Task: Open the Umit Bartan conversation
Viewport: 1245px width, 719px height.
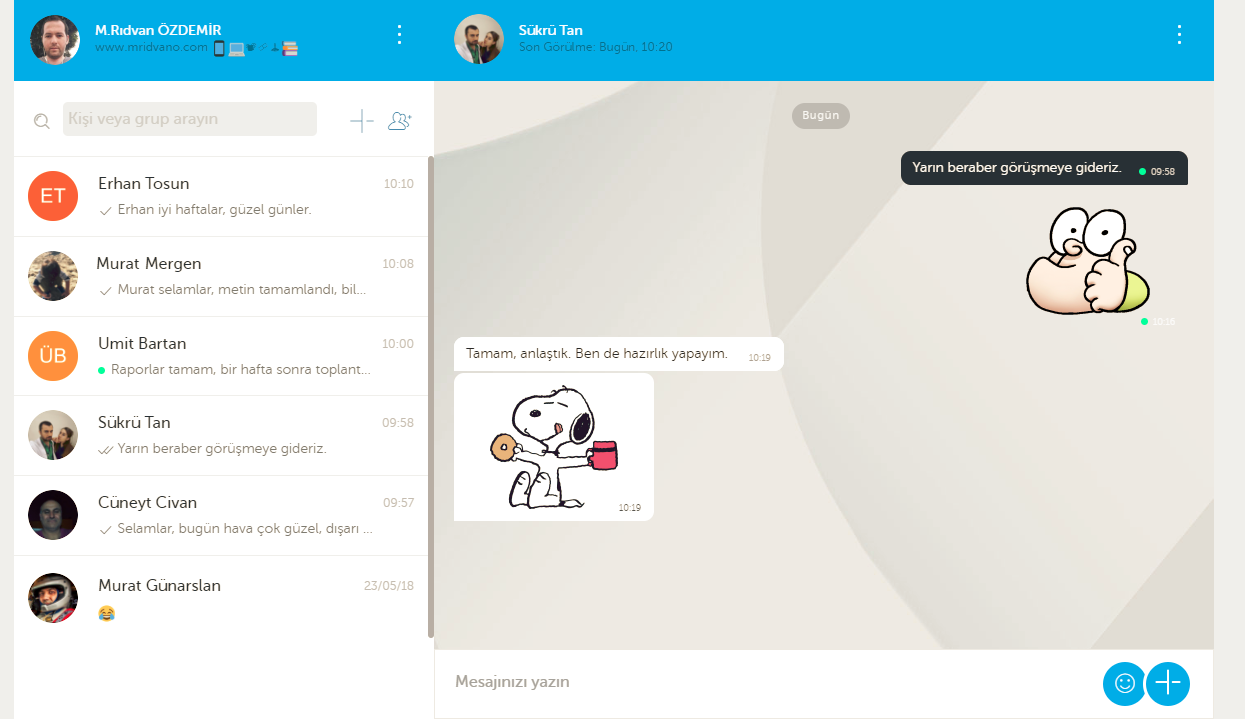Action: (x=221, y=356)
